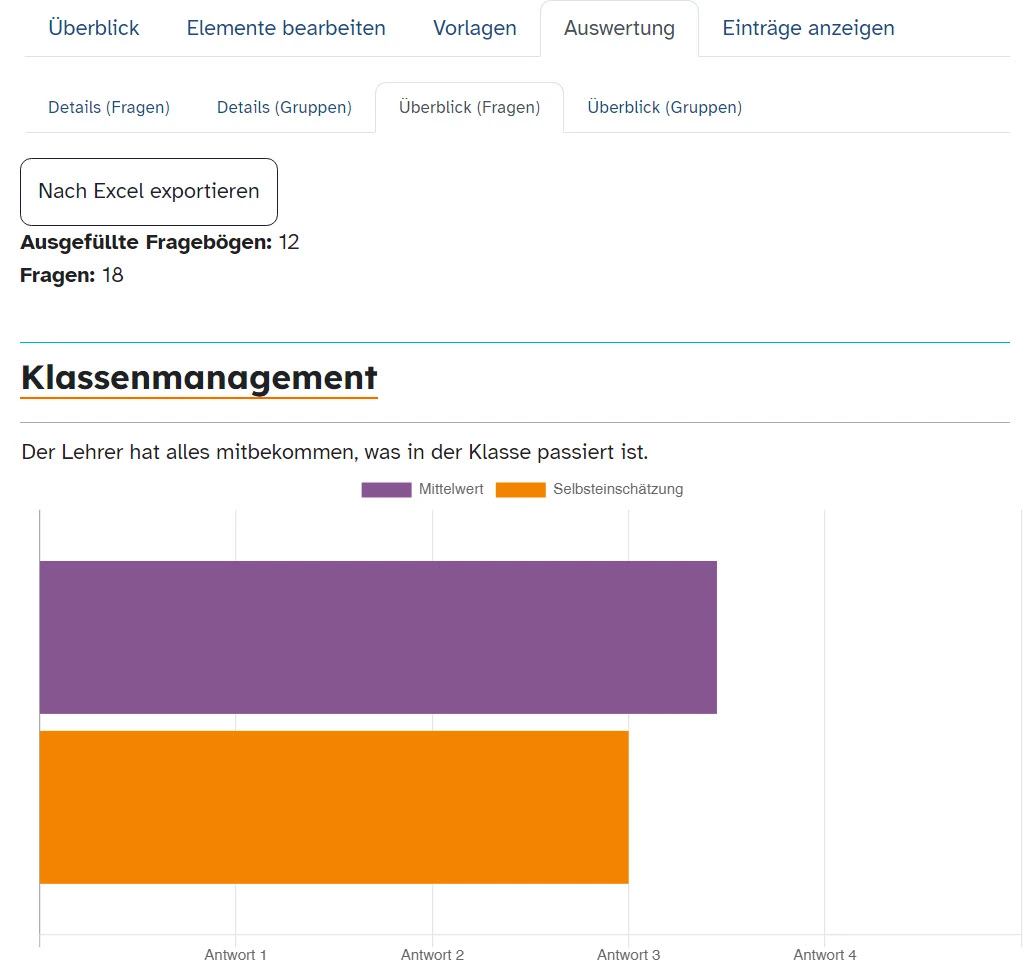Viewport: 1023px width, 971px height.
Task: Select the Auswertung tab
Action: click(x=619, y=28)
